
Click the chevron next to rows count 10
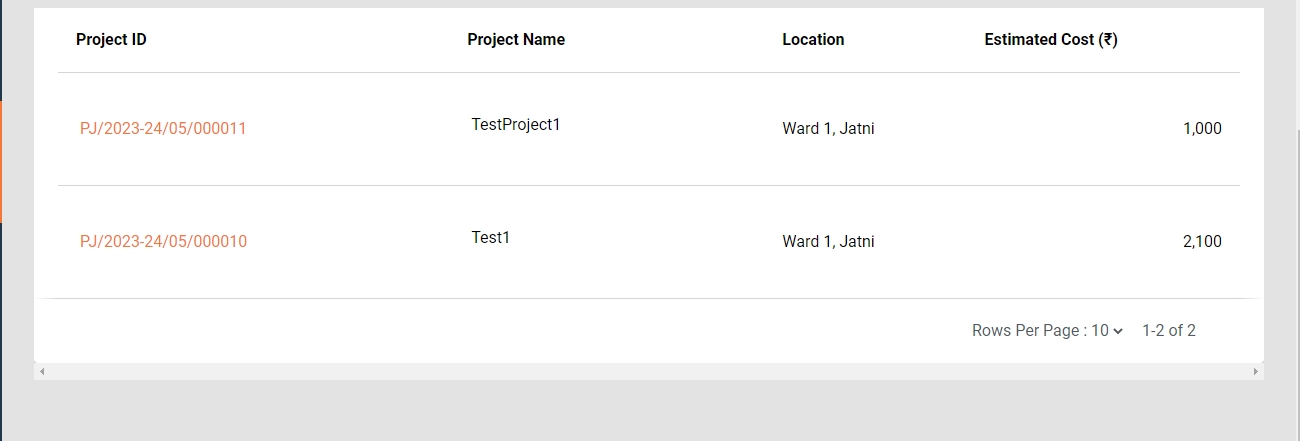click(x=1118, y=331)
